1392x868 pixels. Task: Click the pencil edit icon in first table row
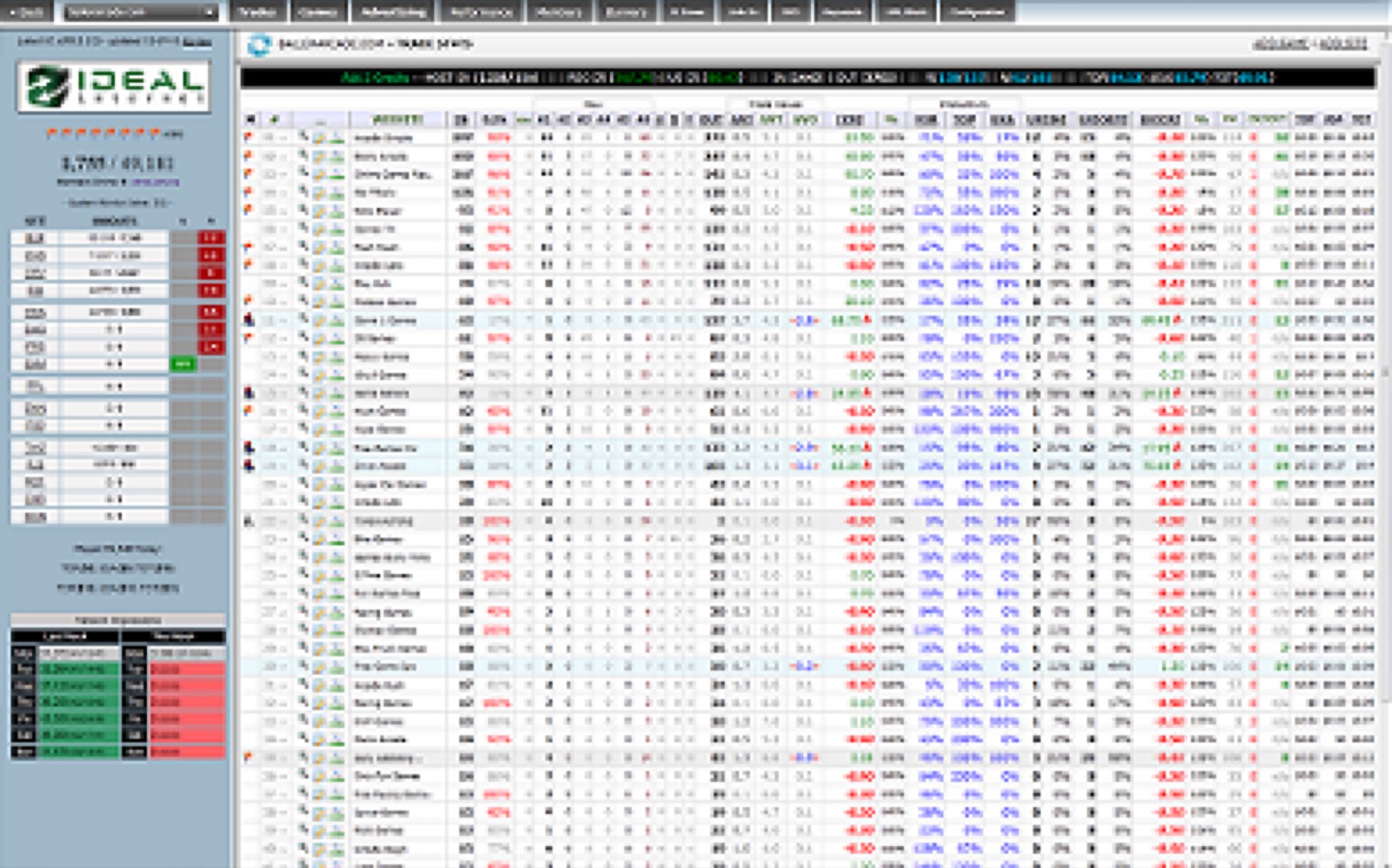point(319,138)
